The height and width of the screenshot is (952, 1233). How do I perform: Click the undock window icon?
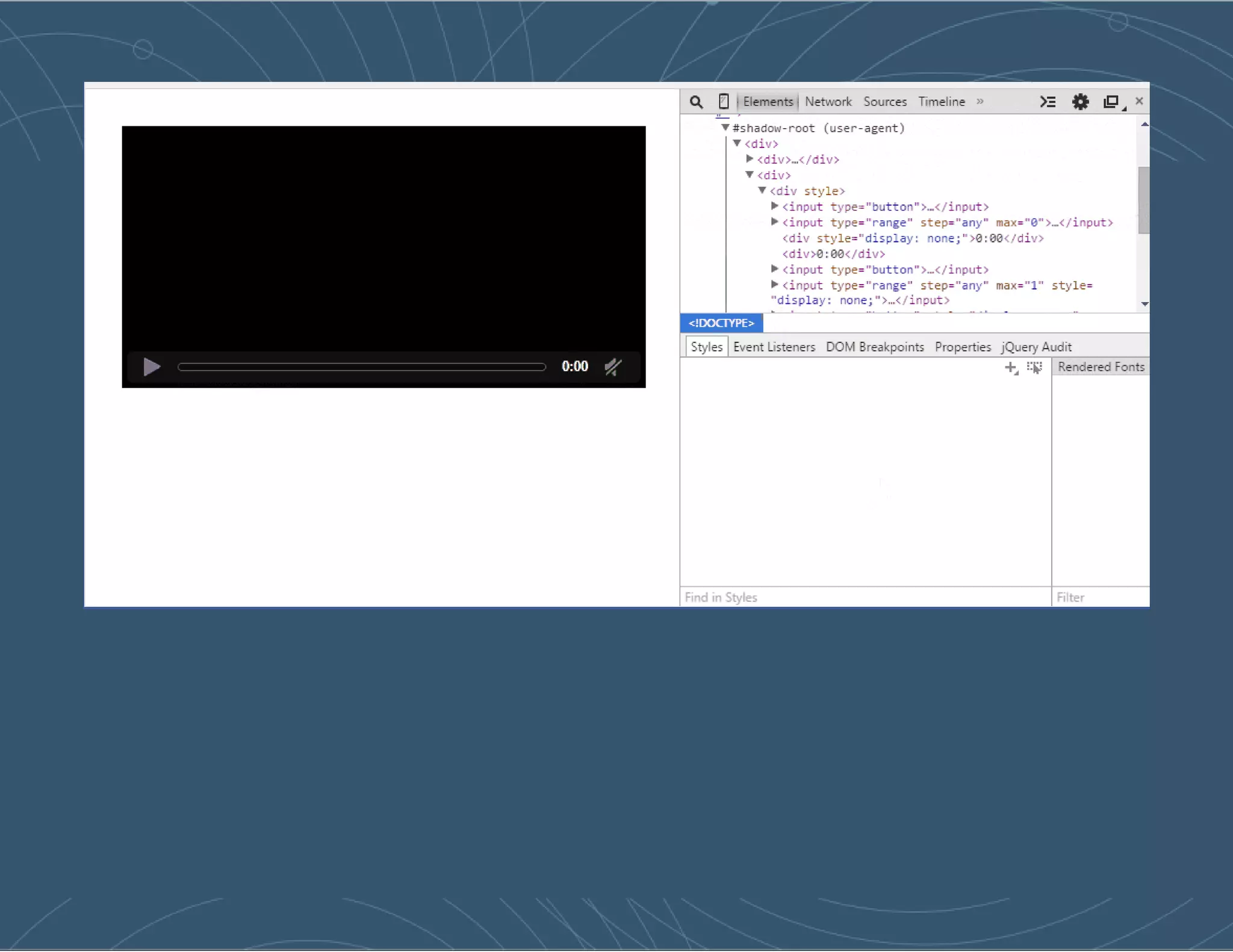[x=1111, y=102]
